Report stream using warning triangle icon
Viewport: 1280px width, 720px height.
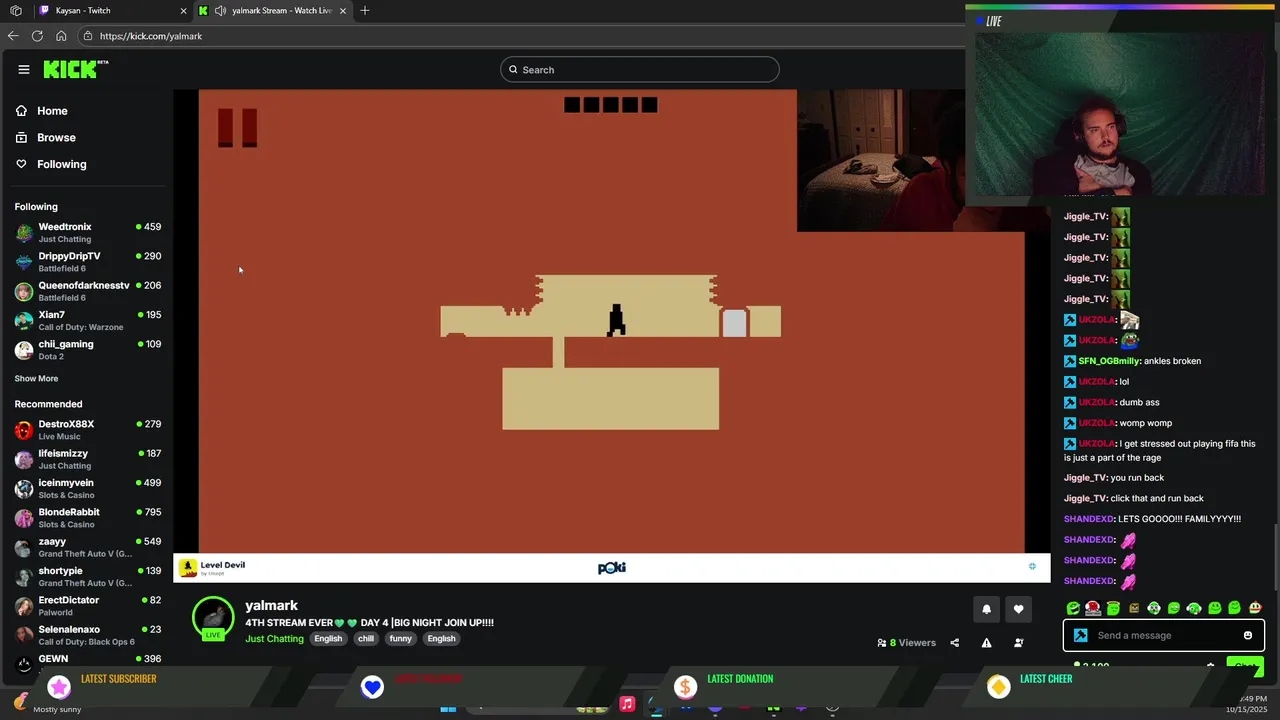coord(986,643)
